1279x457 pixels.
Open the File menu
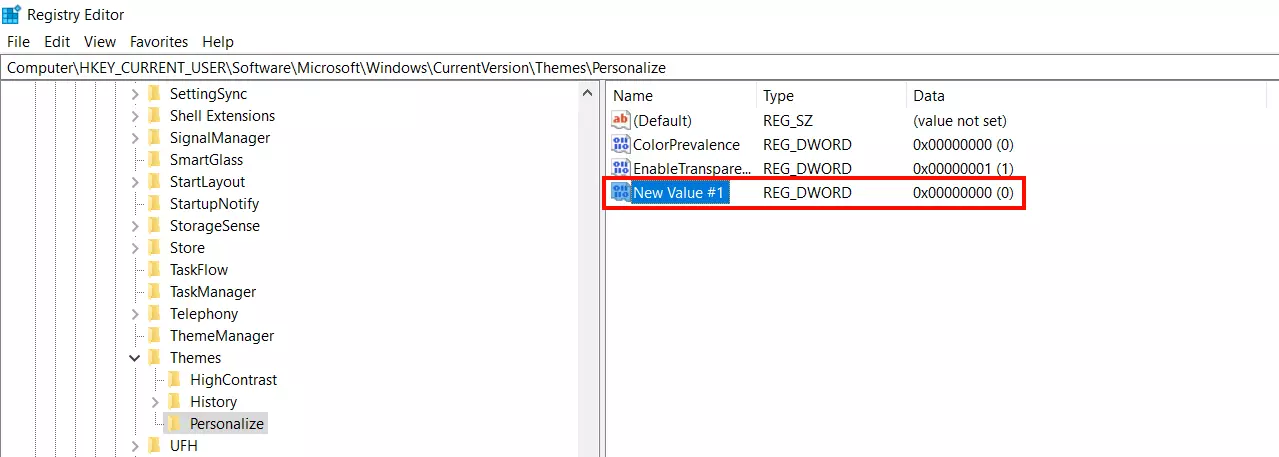click(x=18, y=42)
